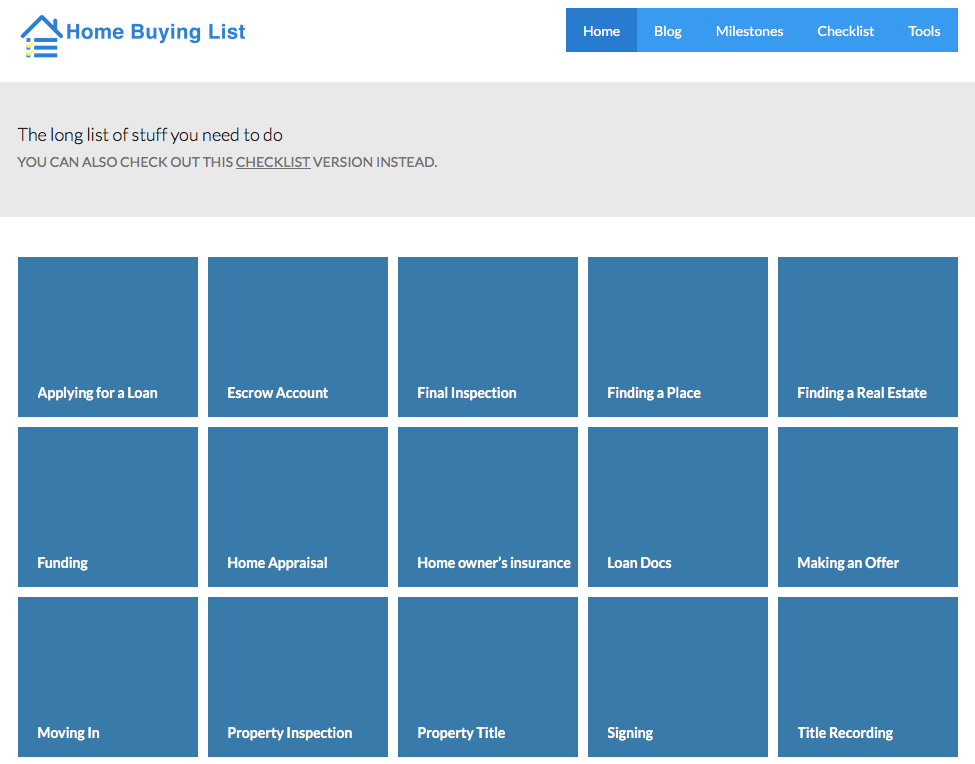975x764 pixels.
Task: Open the 'Finding a Real Estate' tile
Action: click(x=867, y=337)
